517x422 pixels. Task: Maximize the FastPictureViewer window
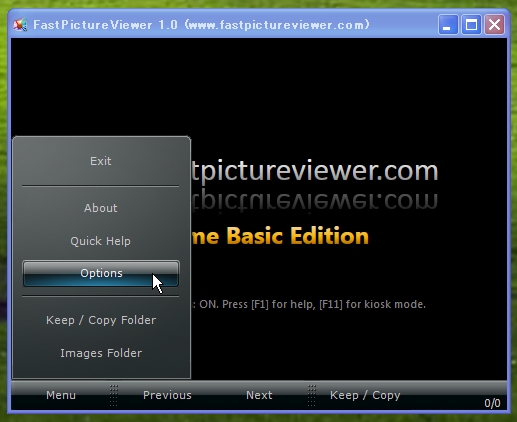point(471,25)
